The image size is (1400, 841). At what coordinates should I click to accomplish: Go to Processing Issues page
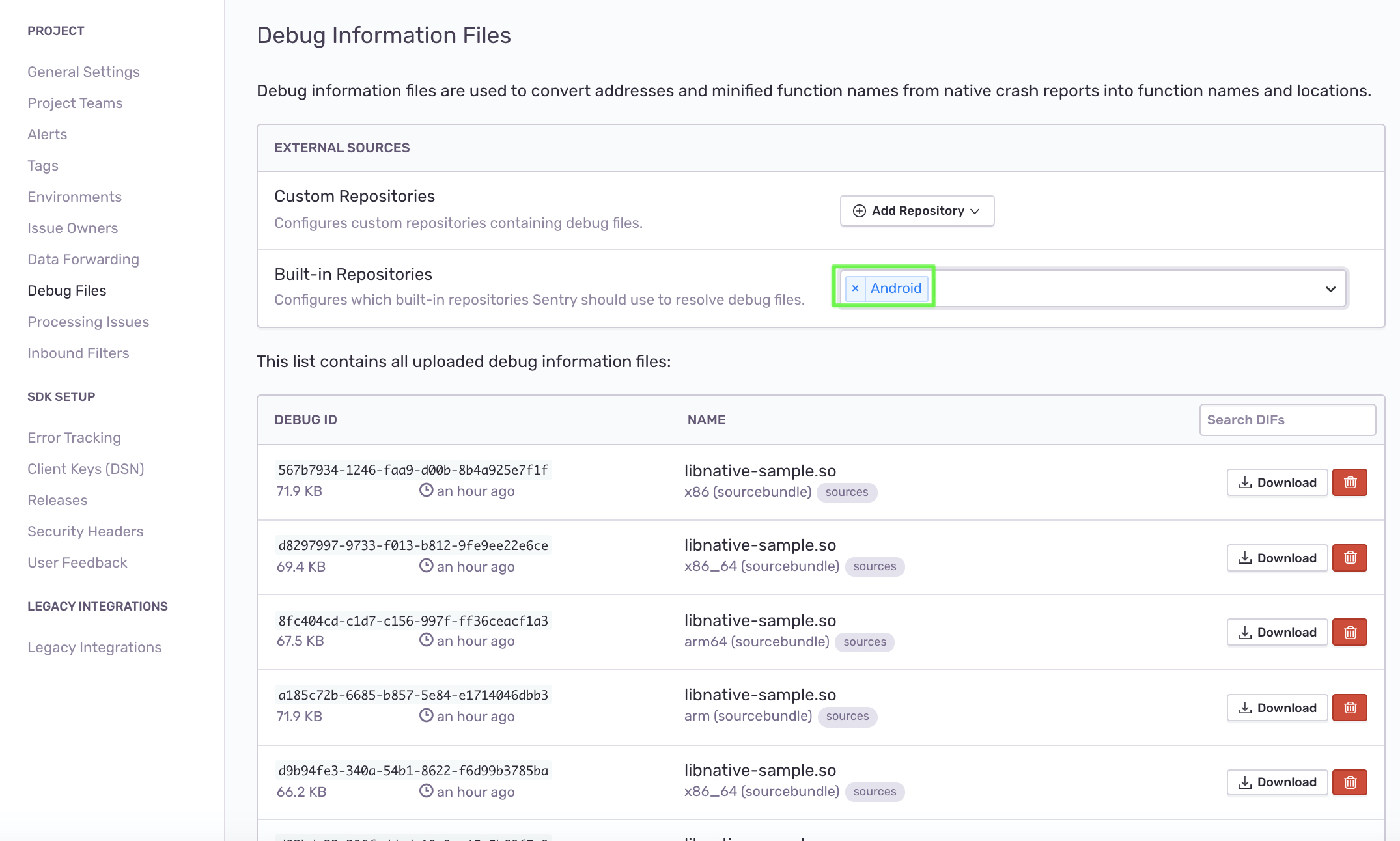pos(88,322)
